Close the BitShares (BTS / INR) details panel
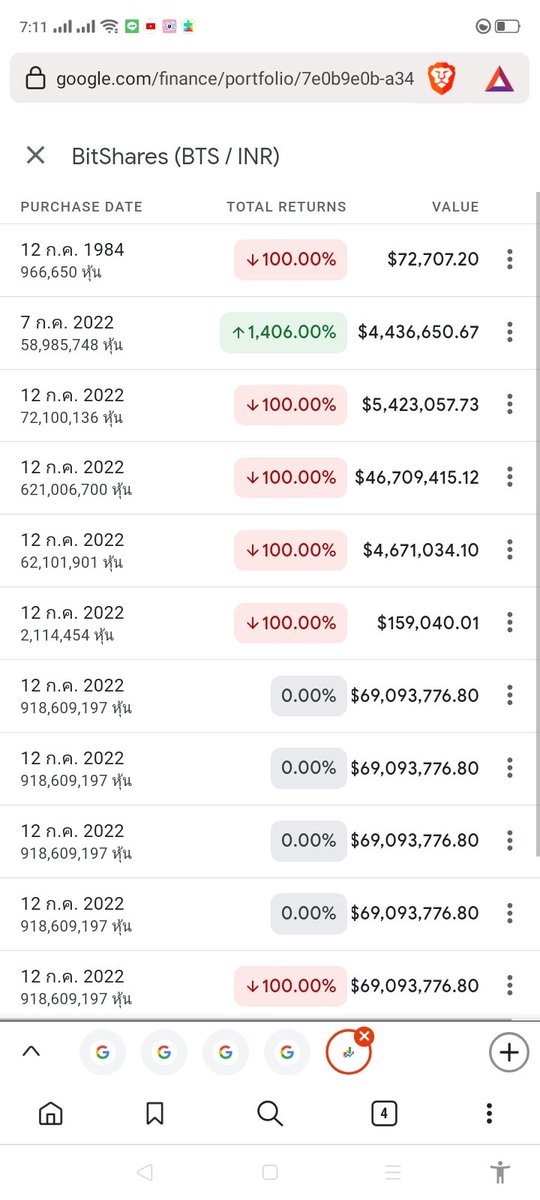Screen dimensions: 540x1200 (x=35, y=155)
